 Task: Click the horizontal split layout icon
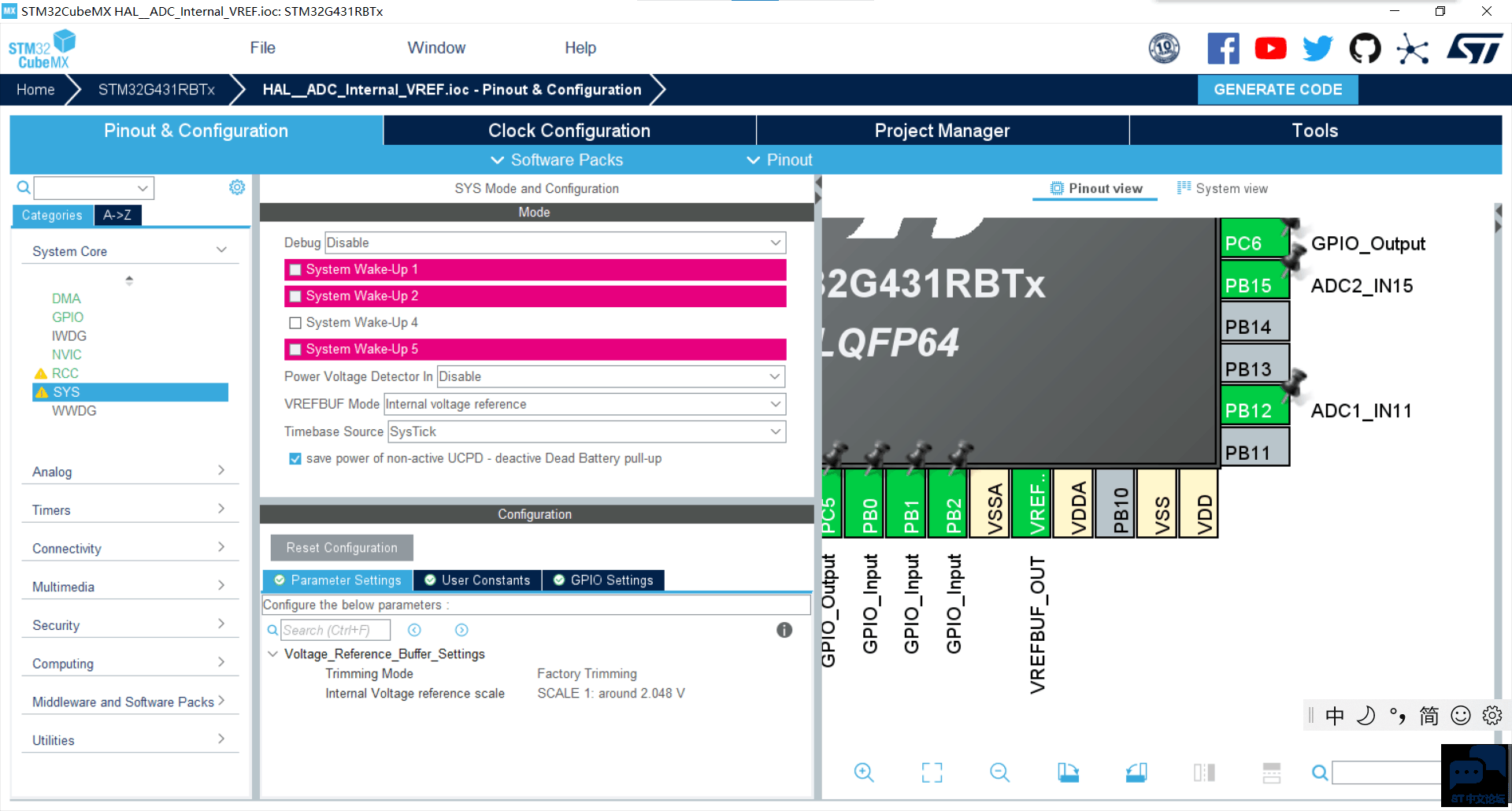[x=1272, y=772]
